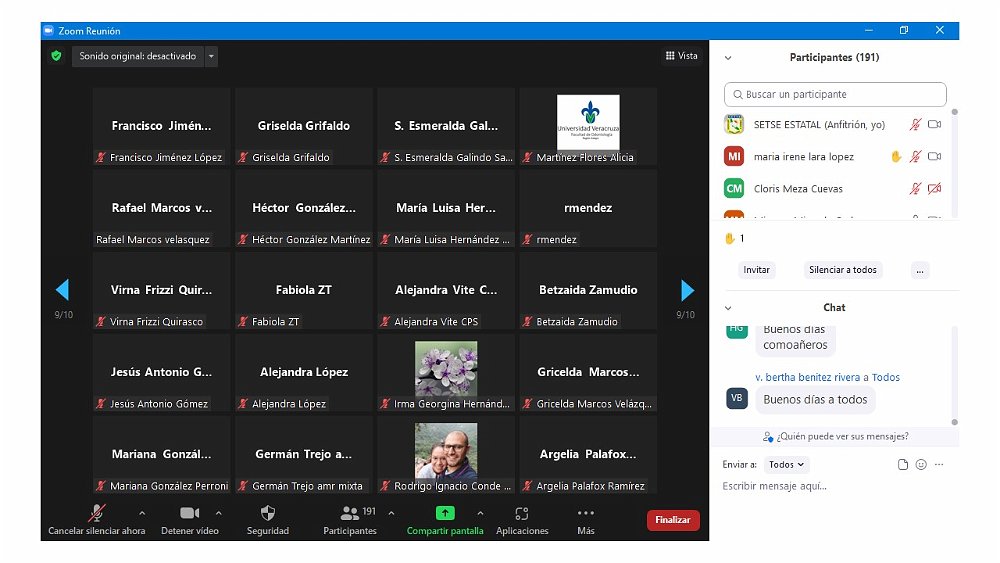
Task: Click the Compartir pantalla green icon
Action: pos(445,513)
